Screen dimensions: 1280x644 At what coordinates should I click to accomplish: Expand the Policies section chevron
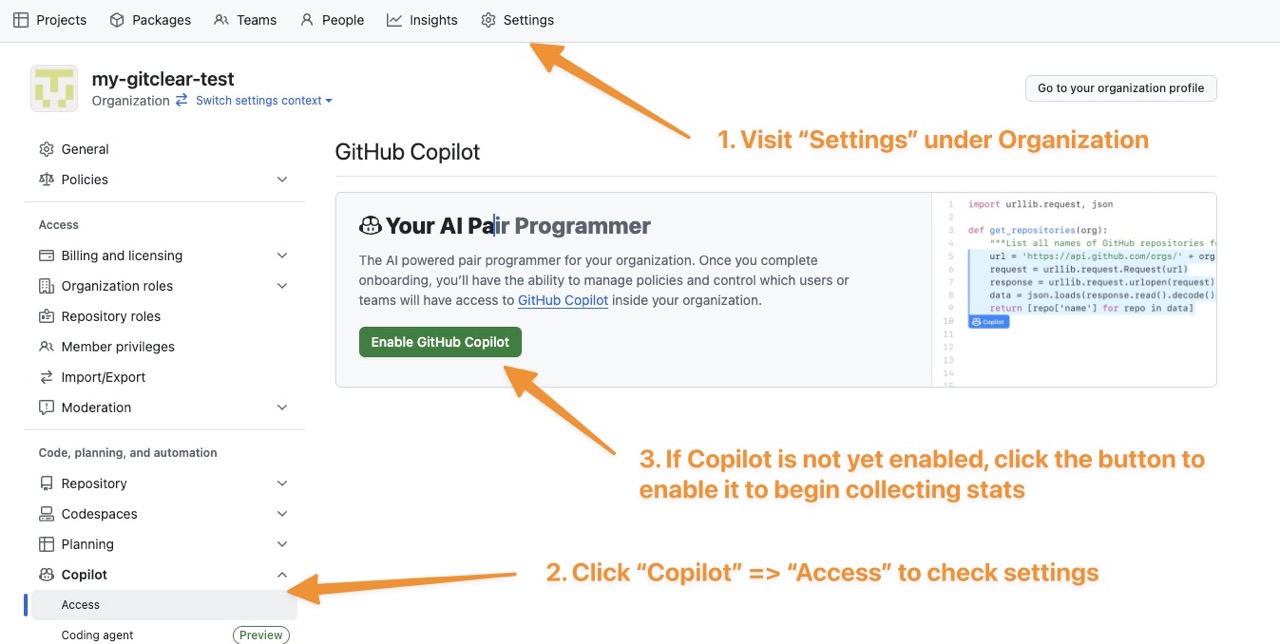pyautogui.click(x=282, y=180)
